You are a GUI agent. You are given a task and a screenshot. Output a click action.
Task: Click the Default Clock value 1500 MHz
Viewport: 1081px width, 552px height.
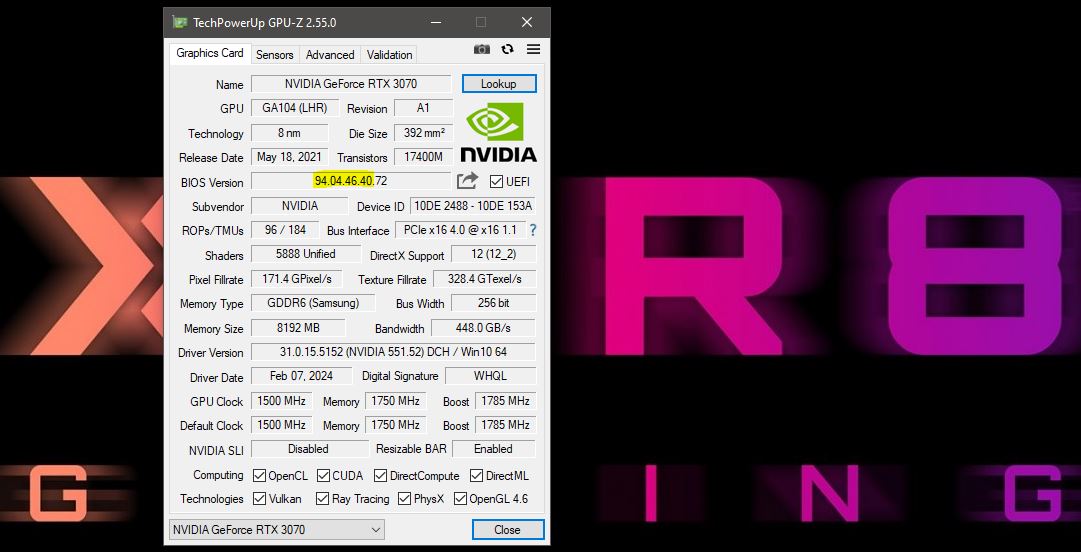[x=281, y=425]
